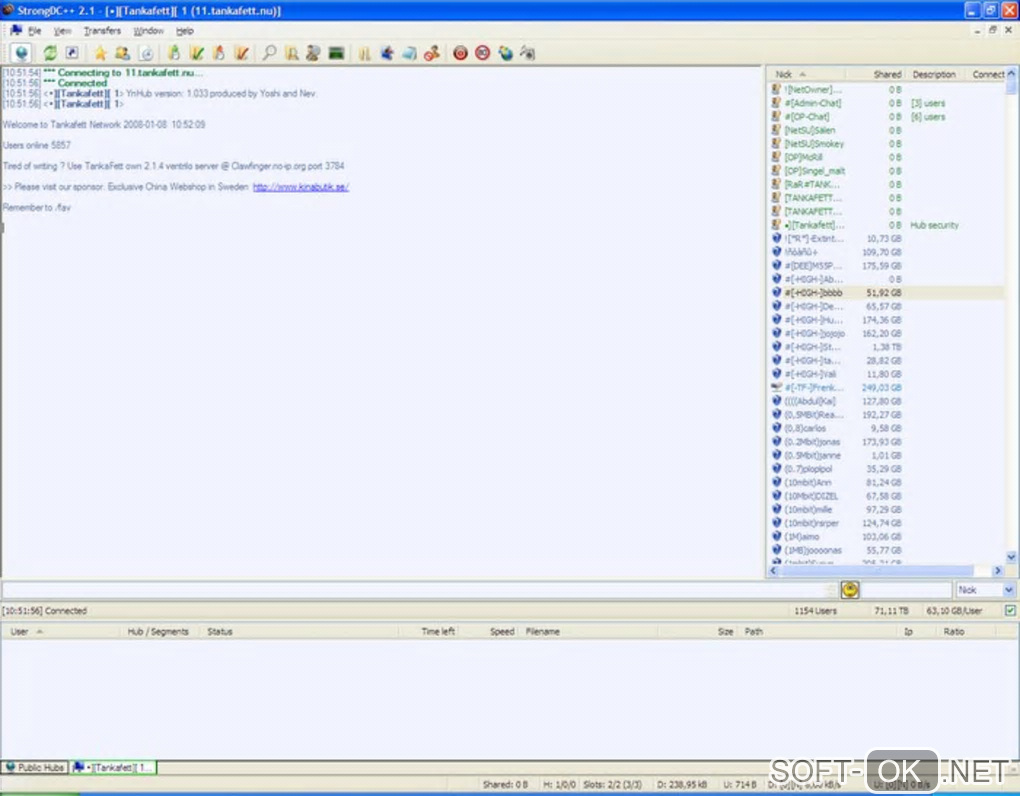Viewport: 1020px width, 796px height.
Task: Click the Open File List toolbar icon
Action: 365,53
